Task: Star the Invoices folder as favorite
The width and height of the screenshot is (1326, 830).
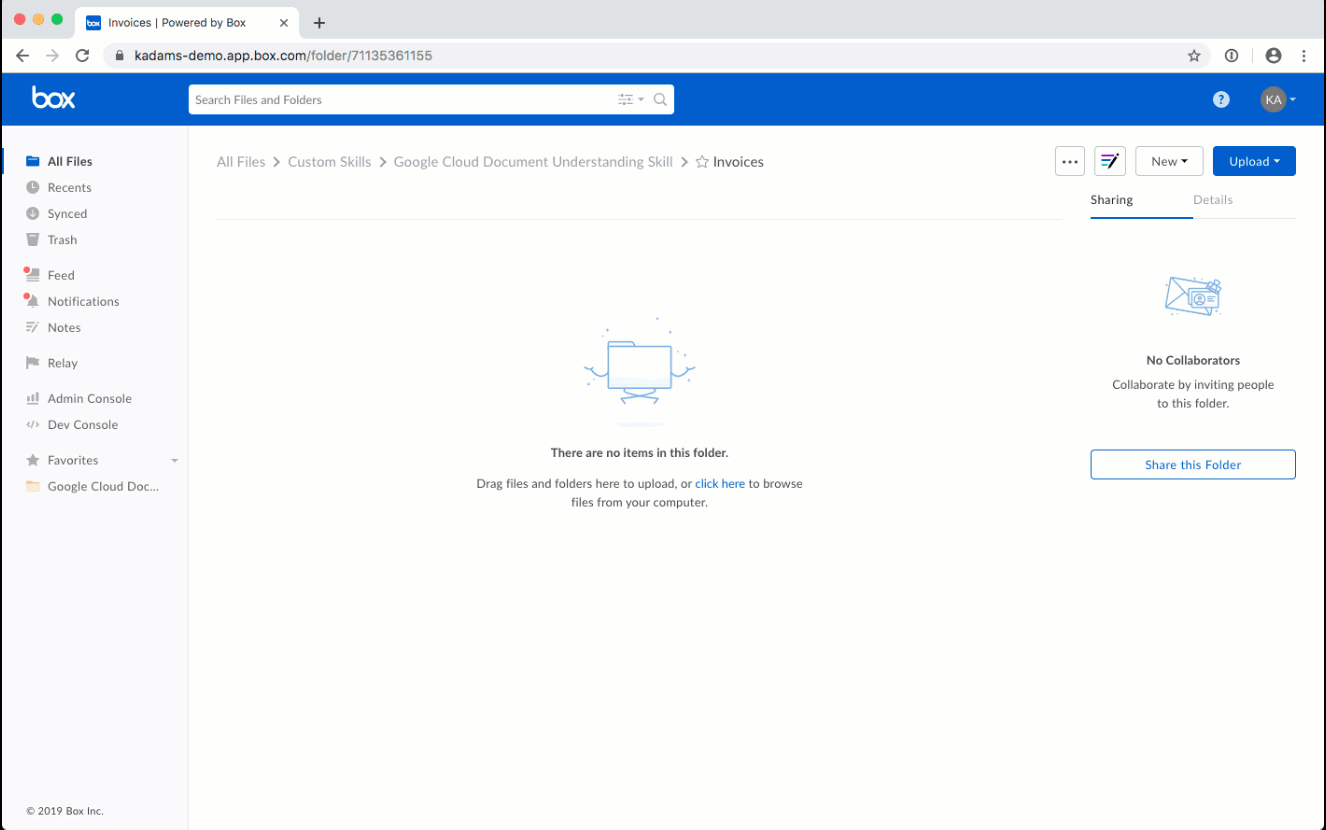Action: 702,162
